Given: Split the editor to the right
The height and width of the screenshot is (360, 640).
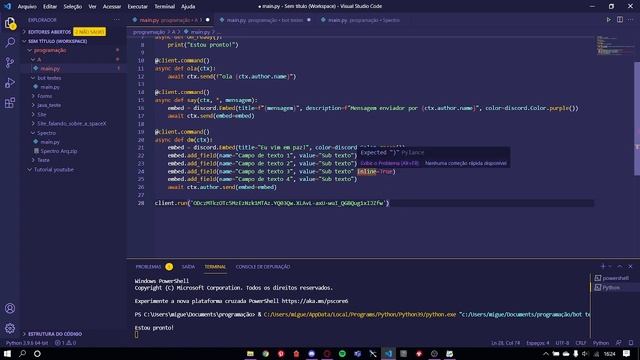Looking at the screenshot, I should 620,20.
